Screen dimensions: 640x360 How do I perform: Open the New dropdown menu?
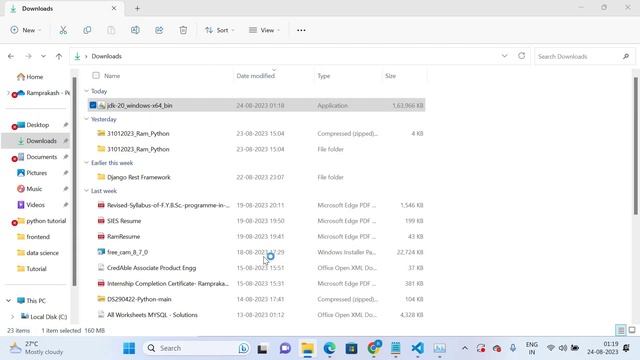coord(26,30)
